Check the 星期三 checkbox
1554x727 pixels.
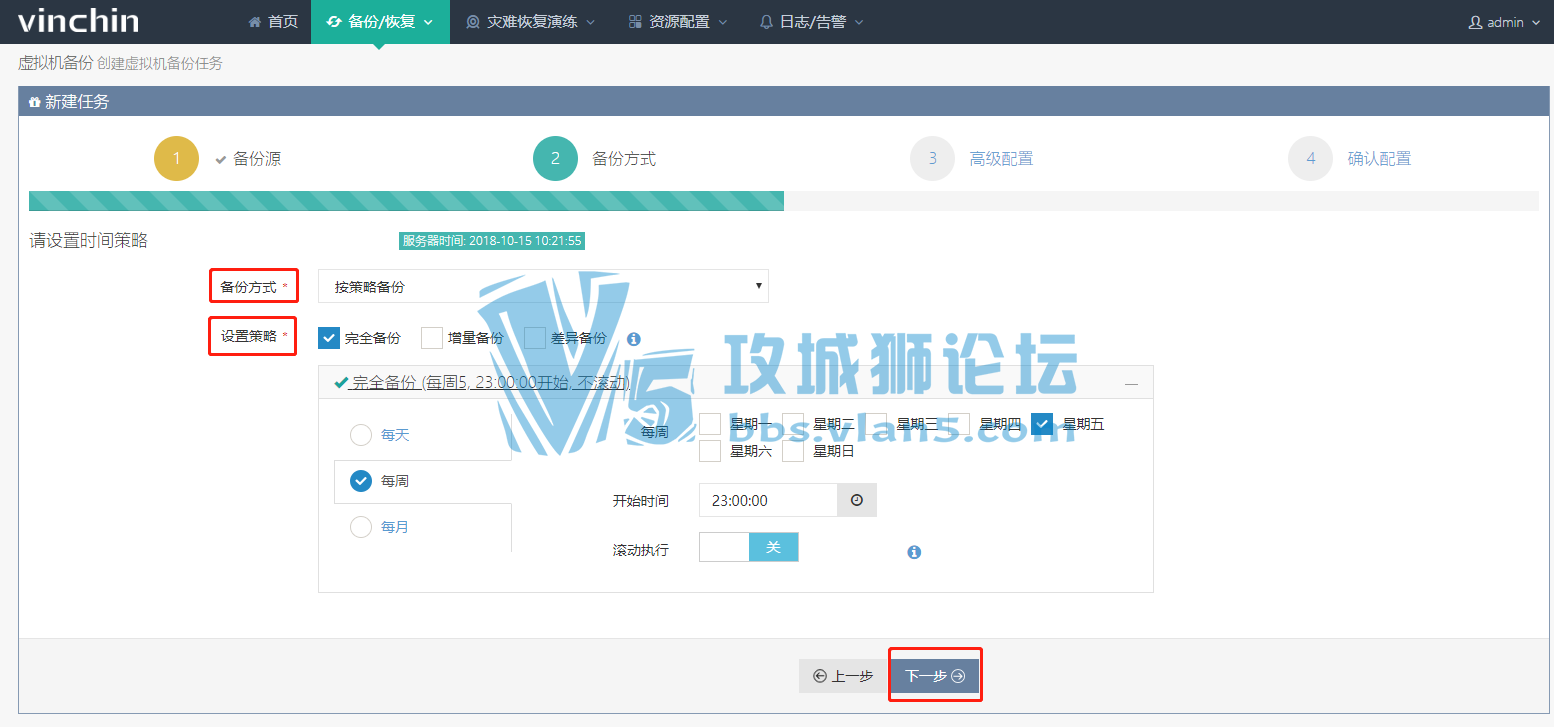pyautogui.click(x=876, y=424)
